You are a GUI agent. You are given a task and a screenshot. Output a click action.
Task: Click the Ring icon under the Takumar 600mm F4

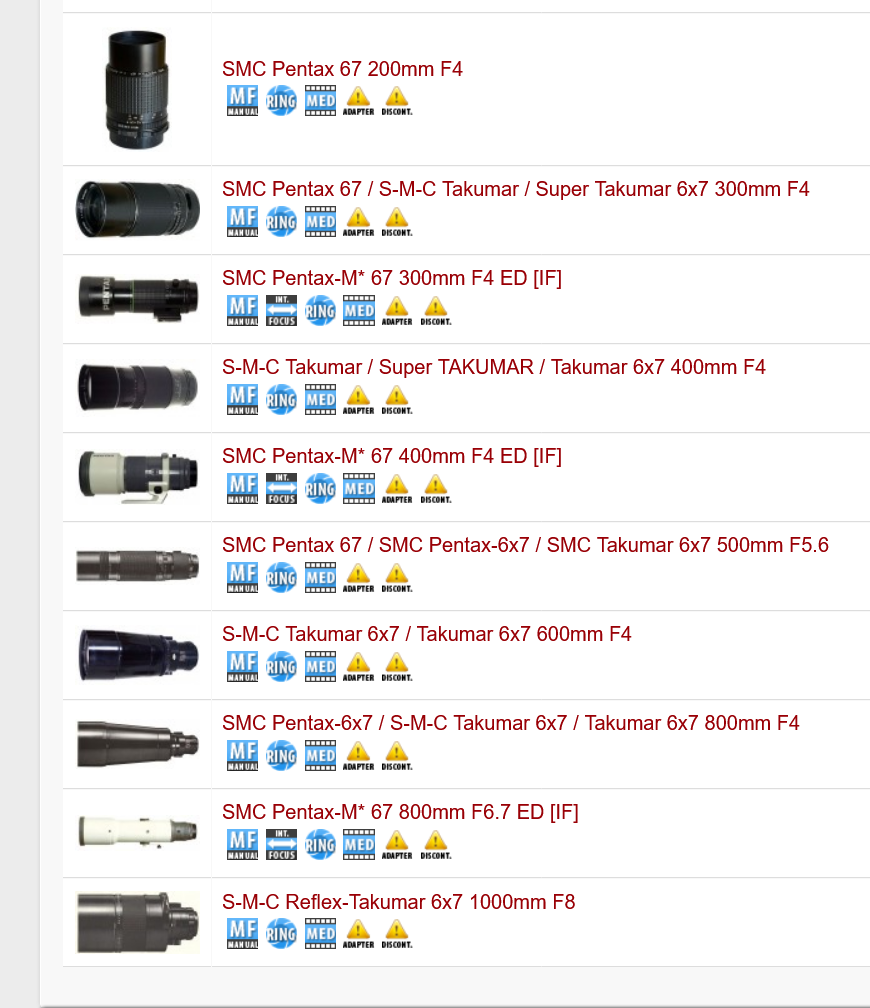coord(281,667)
